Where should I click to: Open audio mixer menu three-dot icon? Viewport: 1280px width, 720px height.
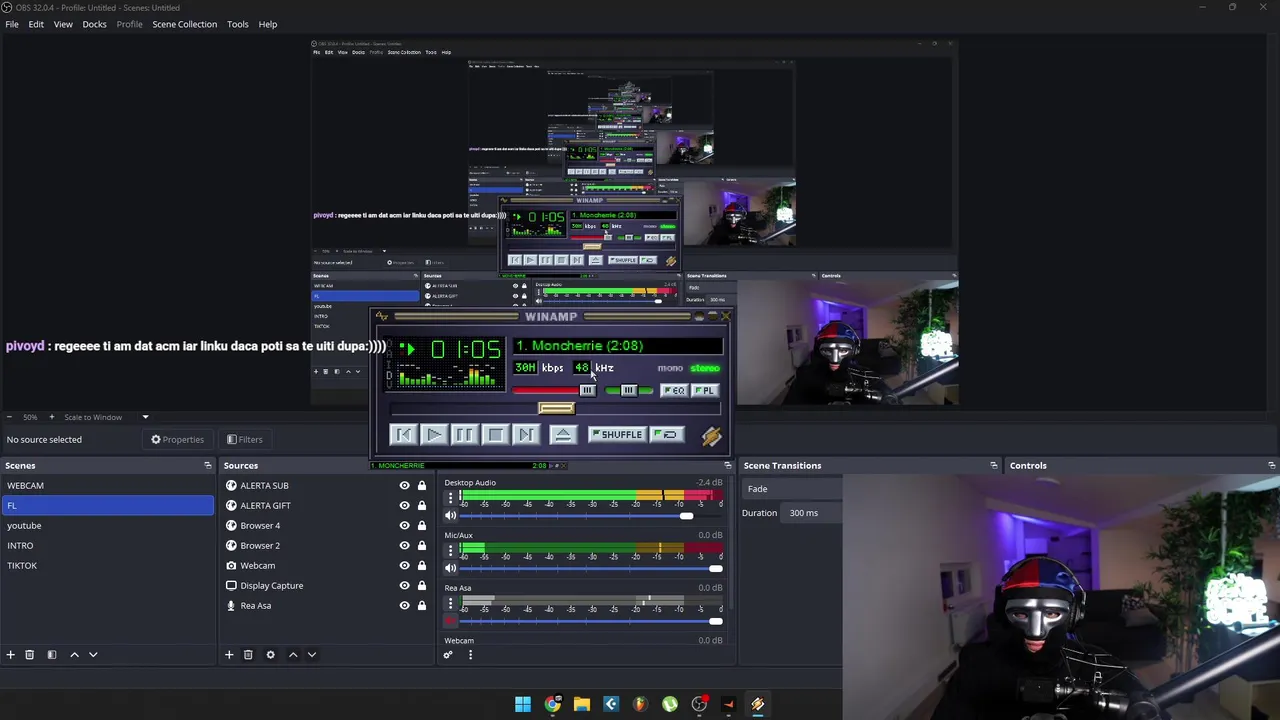tap(470, 655)
